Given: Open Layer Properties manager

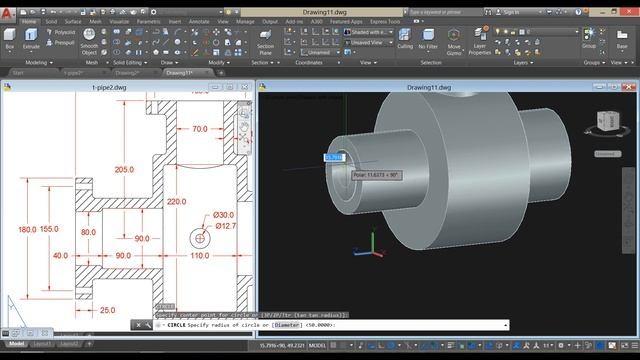Looking at the screenshot, I should click(480, 41).
